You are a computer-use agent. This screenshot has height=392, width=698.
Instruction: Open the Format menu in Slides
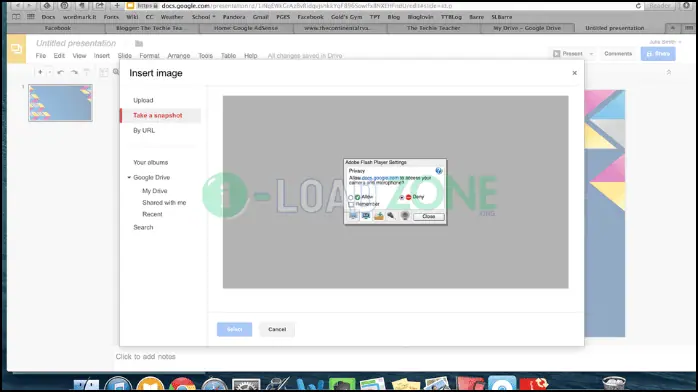click(x=149, y=56)
